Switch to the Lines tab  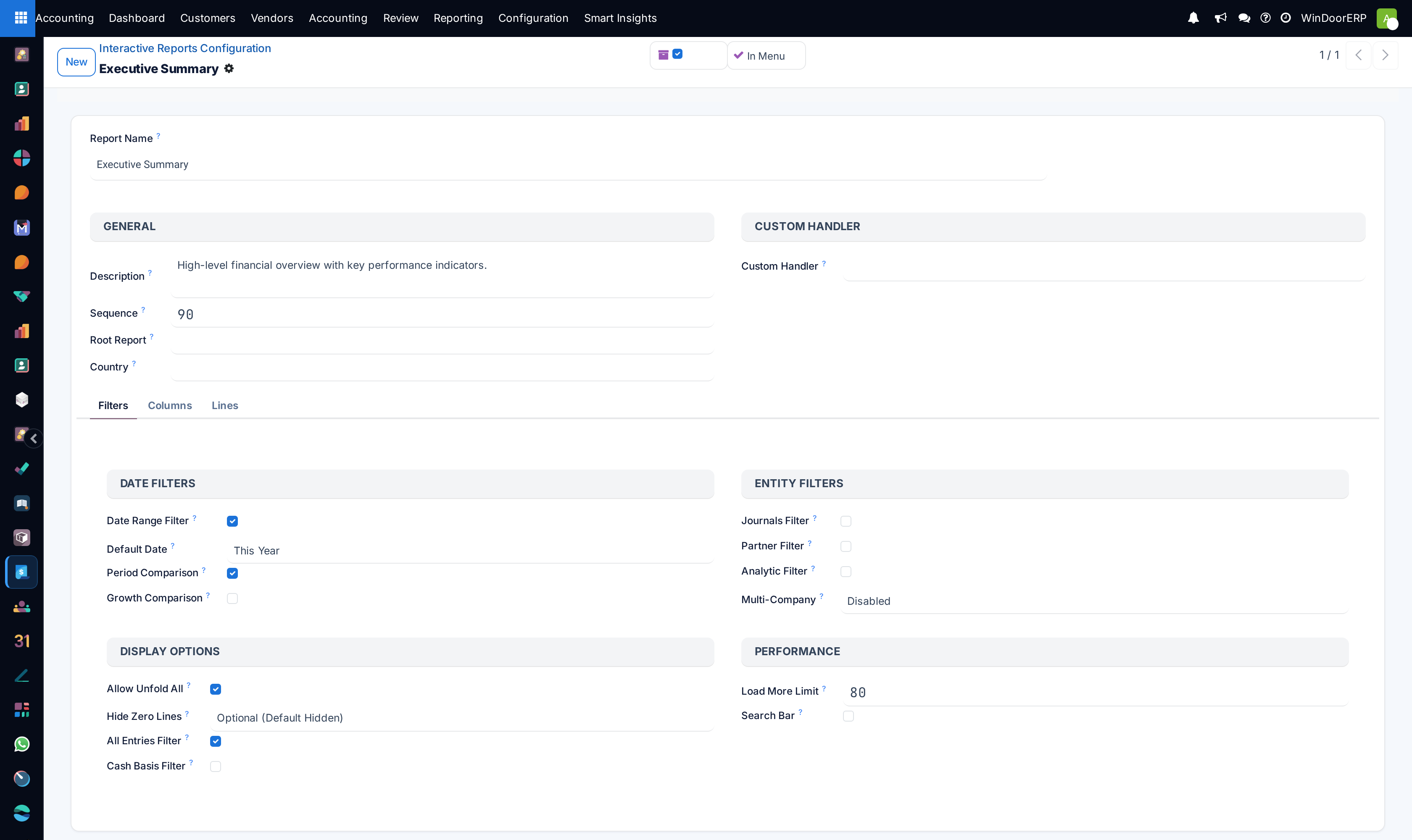[225, 406]
